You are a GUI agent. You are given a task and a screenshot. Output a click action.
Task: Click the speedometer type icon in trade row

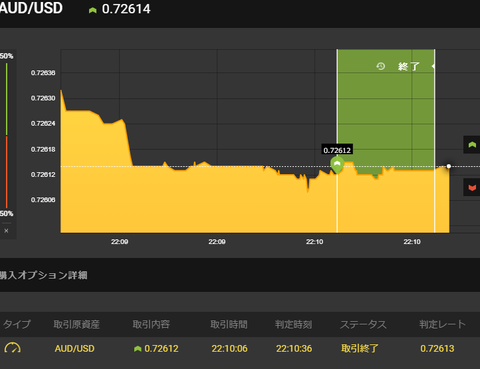pyautogui.click(x=13, y=348)
